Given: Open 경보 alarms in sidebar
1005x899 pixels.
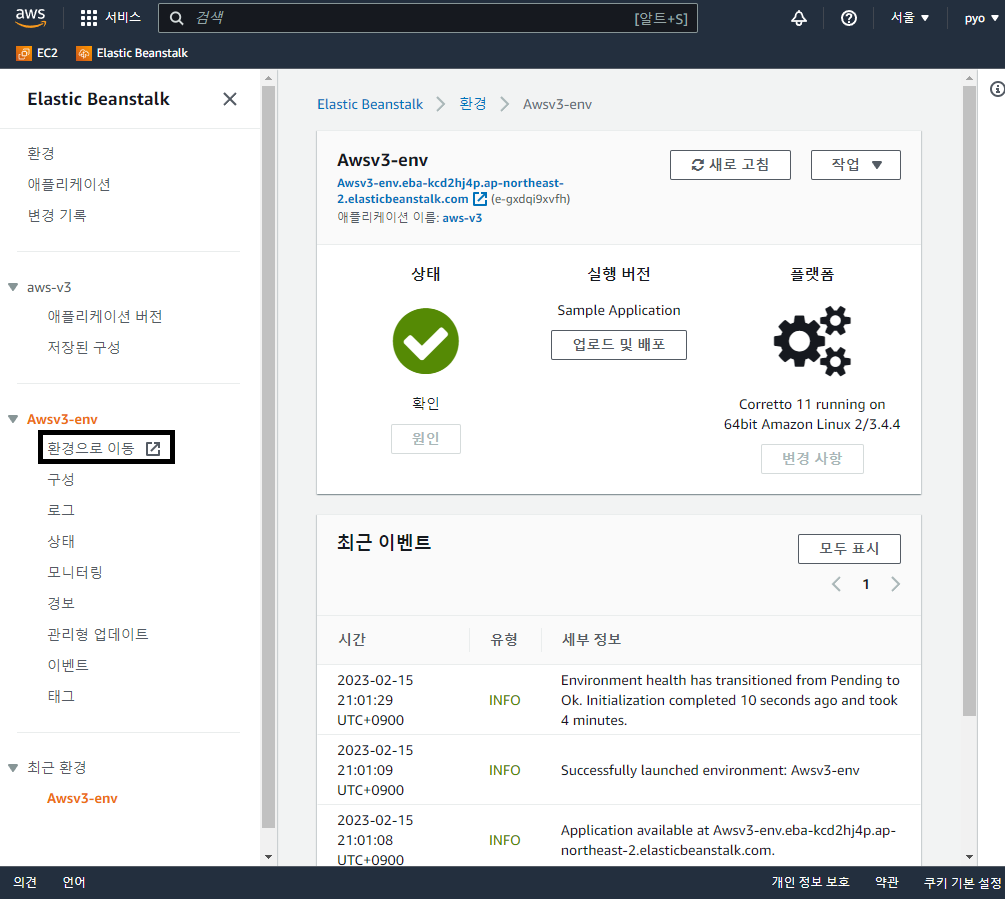Looking at the screenshot, I should point(61,603).
